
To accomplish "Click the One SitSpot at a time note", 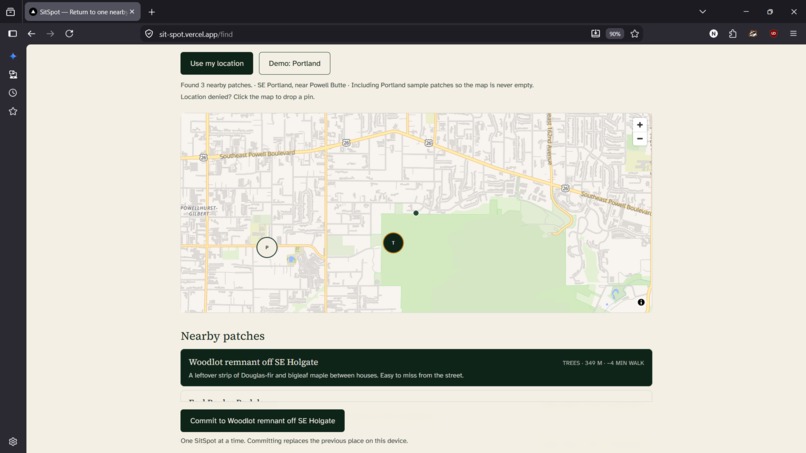I will tap(294, 441).
